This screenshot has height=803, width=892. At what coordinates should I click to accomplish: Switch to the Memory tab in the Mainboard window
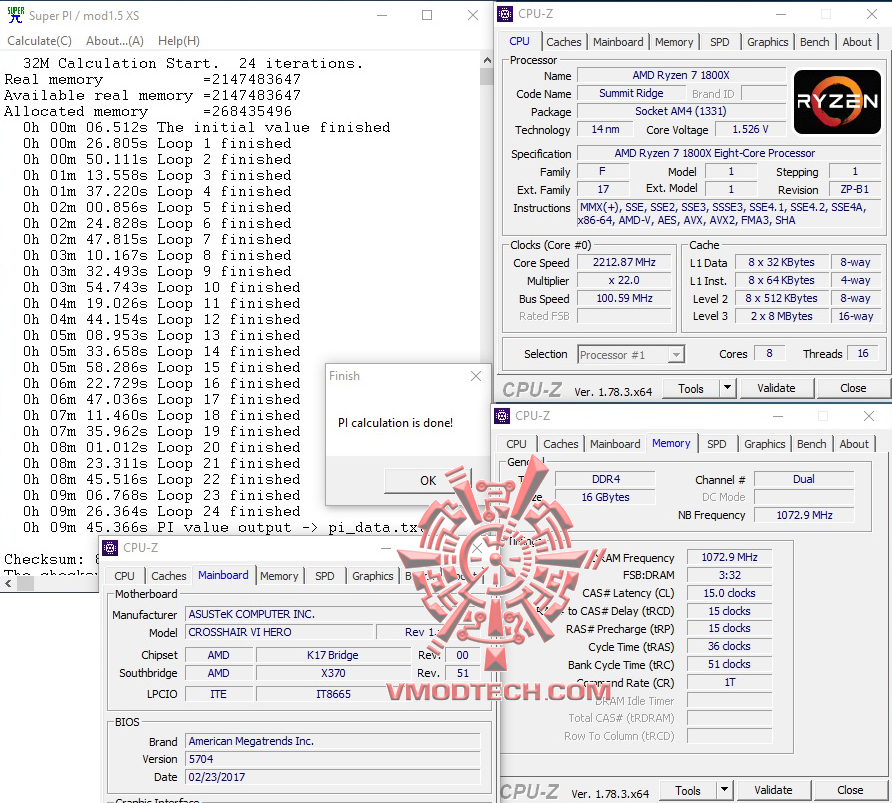click(x=279, y=576)
